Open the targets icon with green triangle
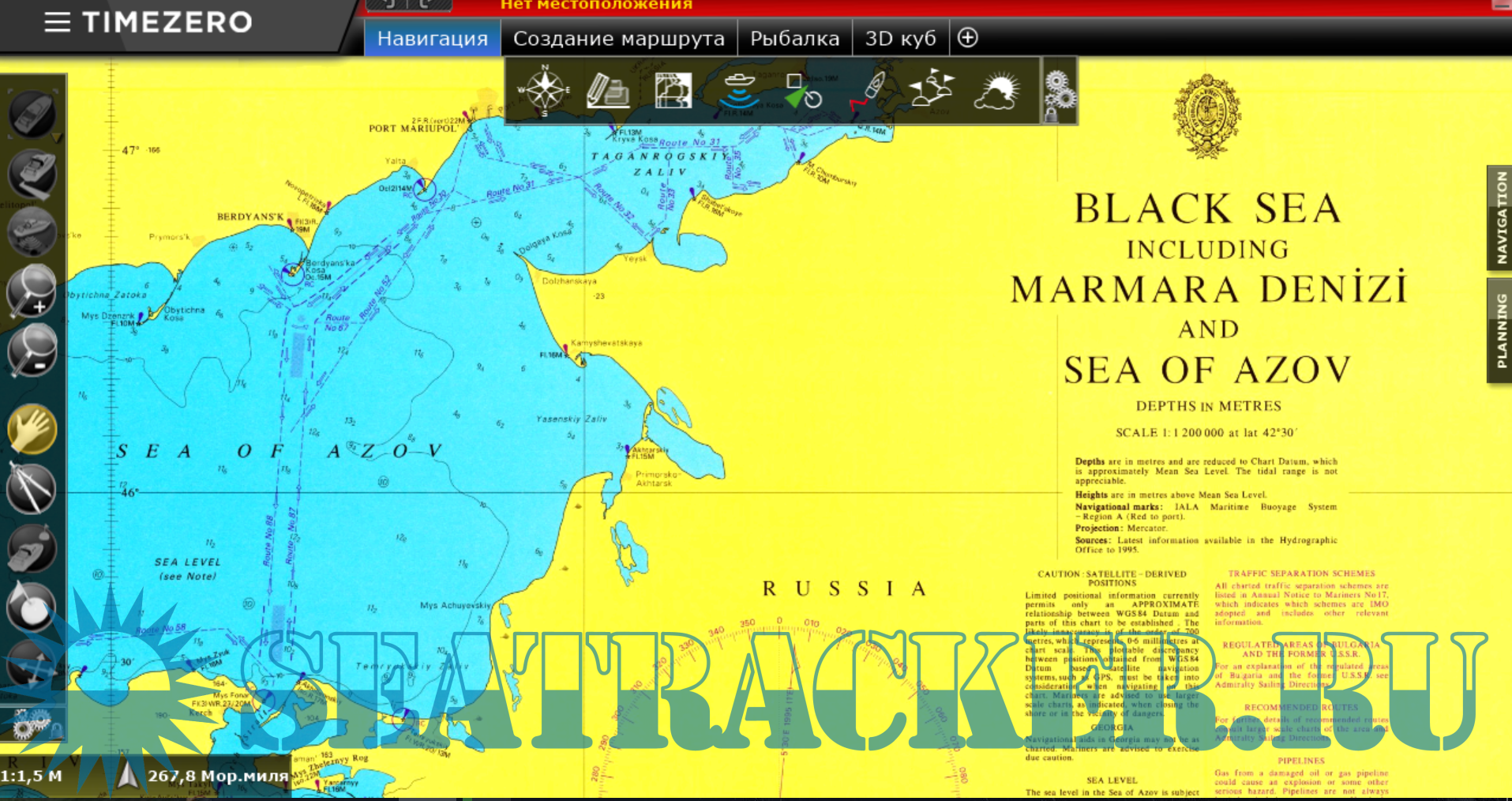Screen dimensions: 1512x801 pos(803,90)
